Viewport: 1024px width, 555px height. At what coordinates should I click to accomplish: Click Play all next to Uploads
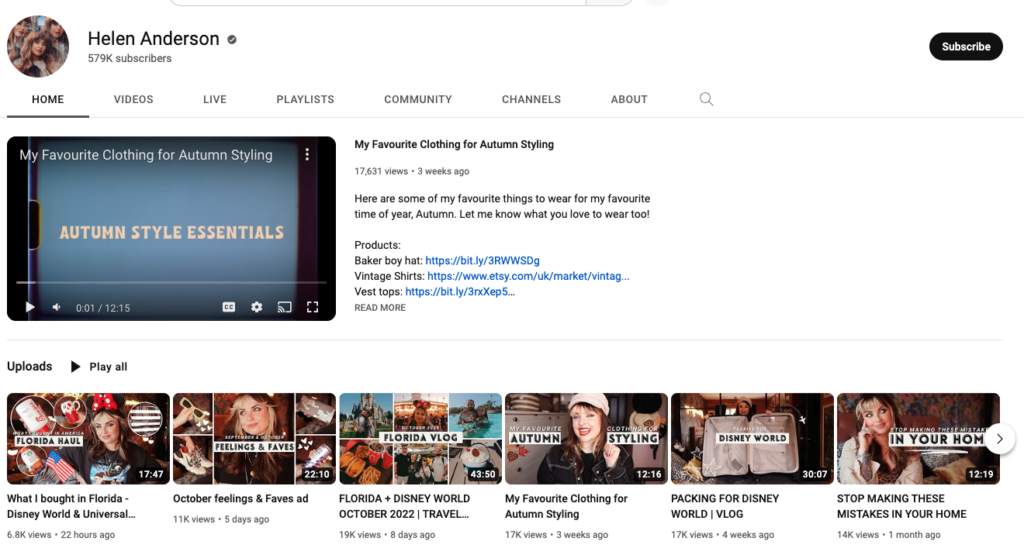tap(99, 367)
